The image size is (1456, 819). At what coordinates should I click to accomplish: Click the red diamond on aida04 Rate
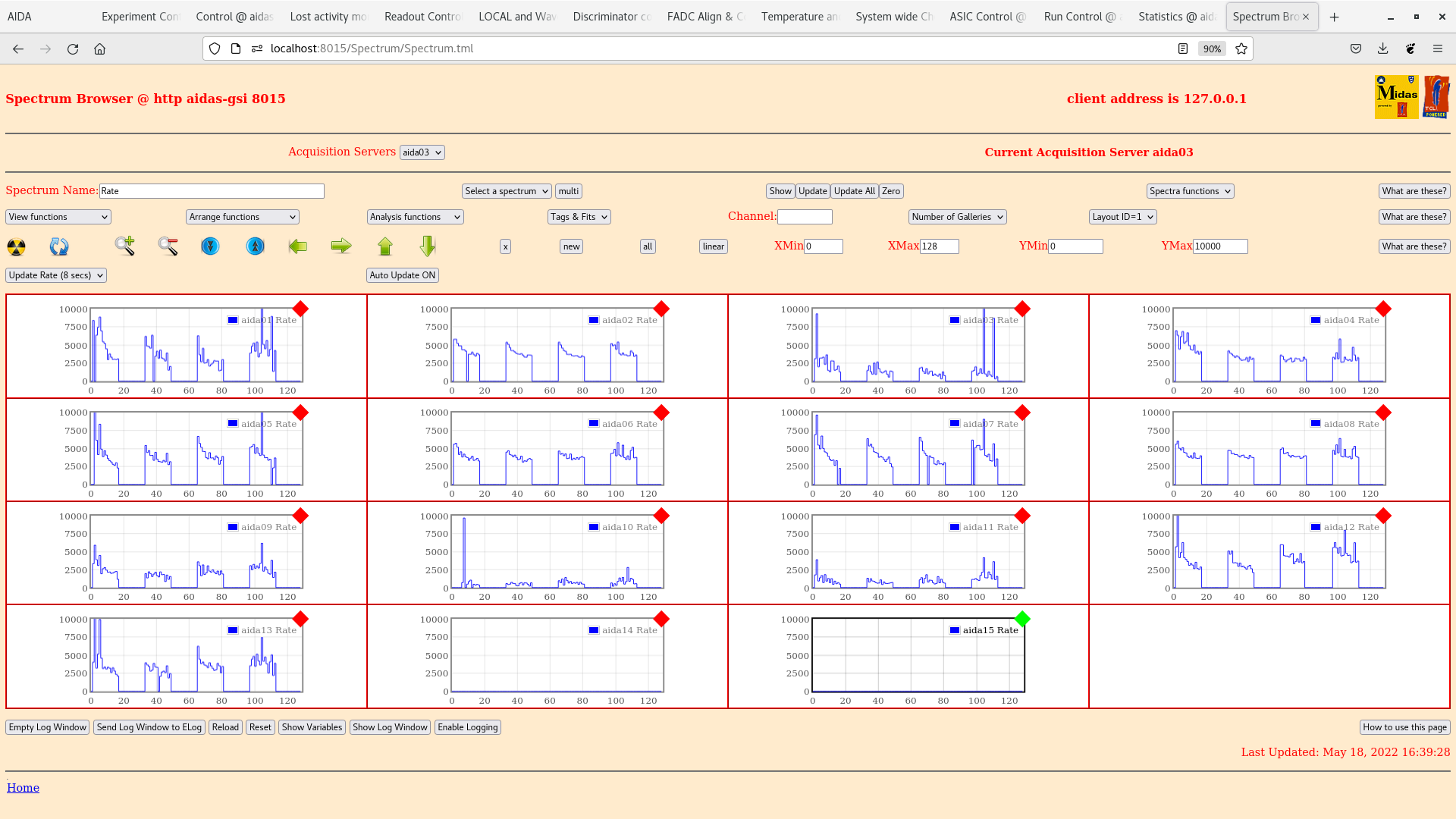point(1383,309)
